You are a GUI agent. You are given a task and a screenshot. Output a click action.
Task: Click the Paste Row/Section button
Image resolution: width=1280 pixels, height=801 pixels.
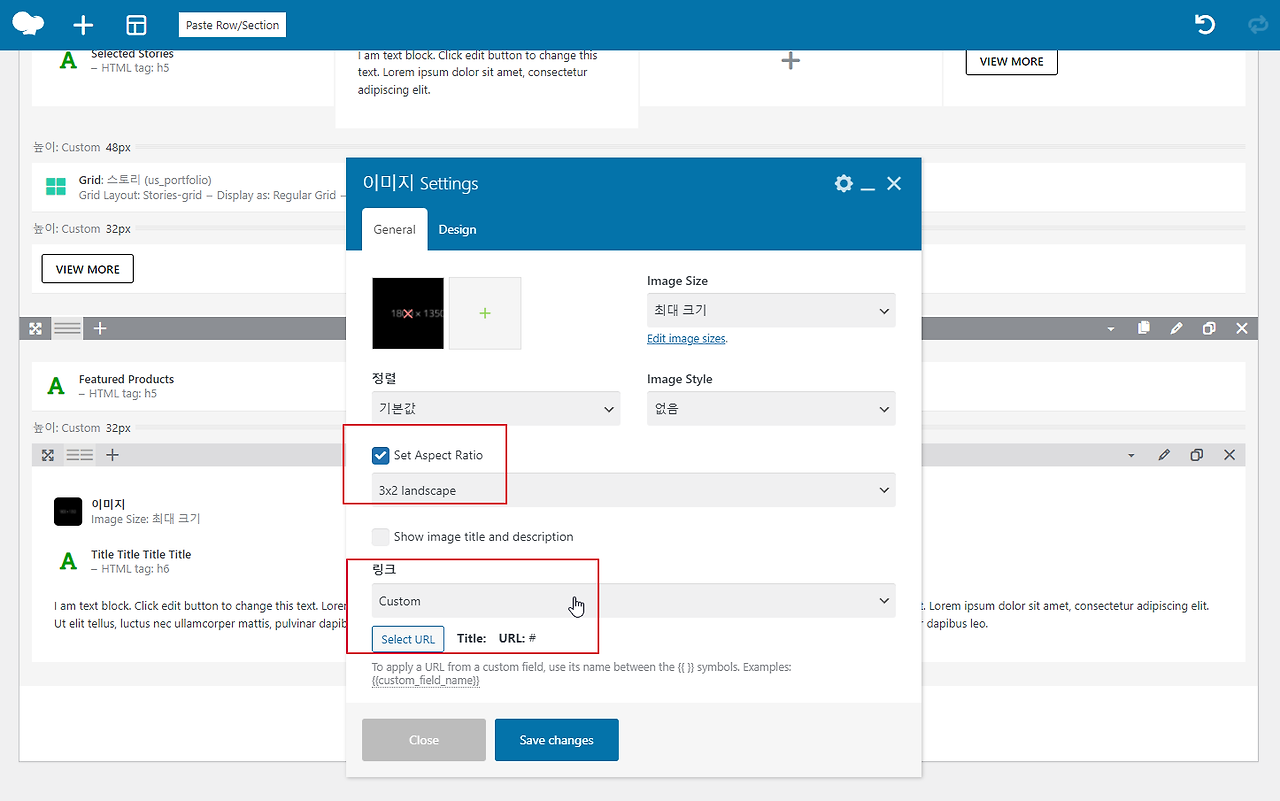(x=232, y=25)
